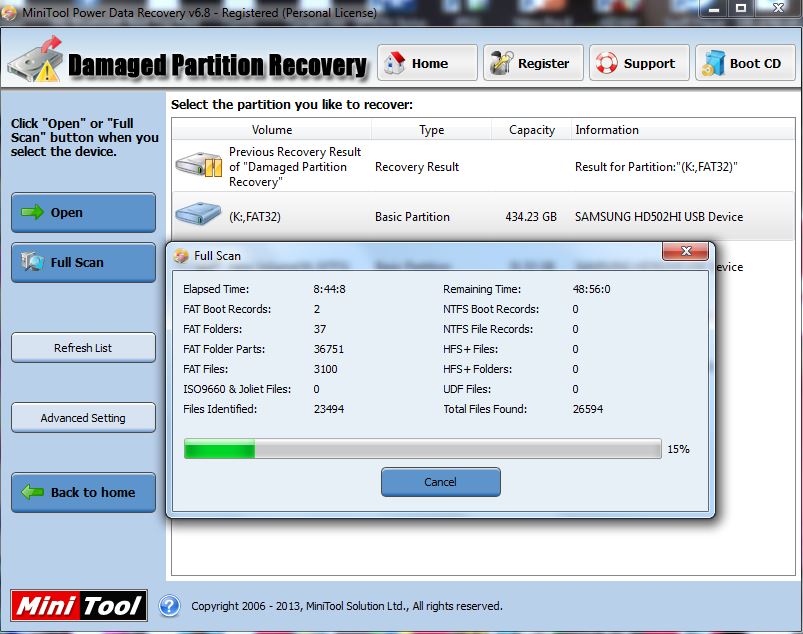Click the blue help question mark icon

[170, 605]
